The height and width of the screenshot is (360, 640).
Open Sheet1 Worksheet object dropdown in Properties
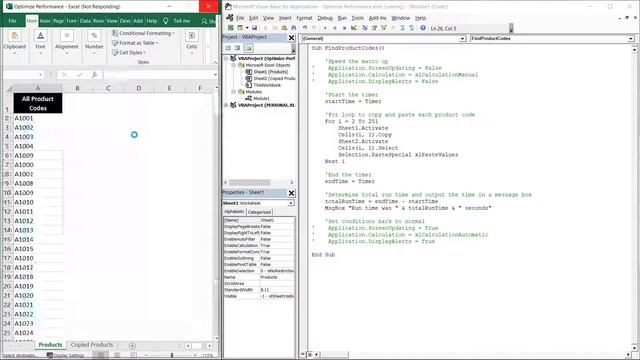coord(291,203)
